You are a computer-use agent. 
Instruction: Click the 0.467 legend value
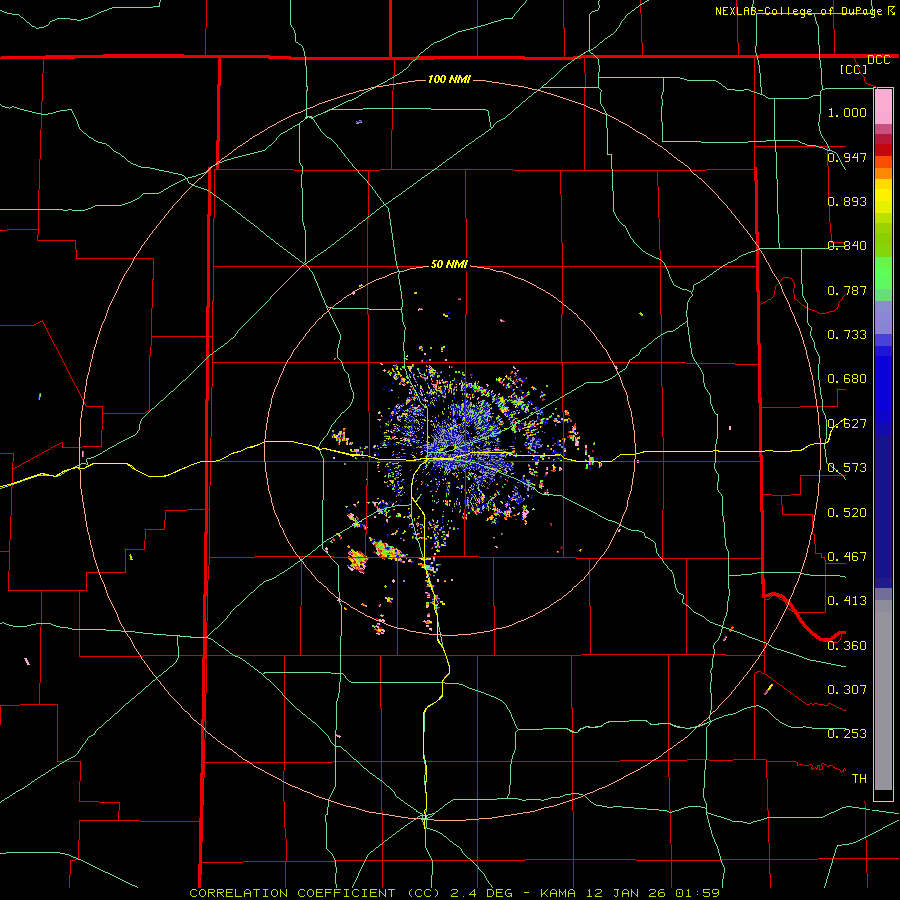tap(847, 557)
